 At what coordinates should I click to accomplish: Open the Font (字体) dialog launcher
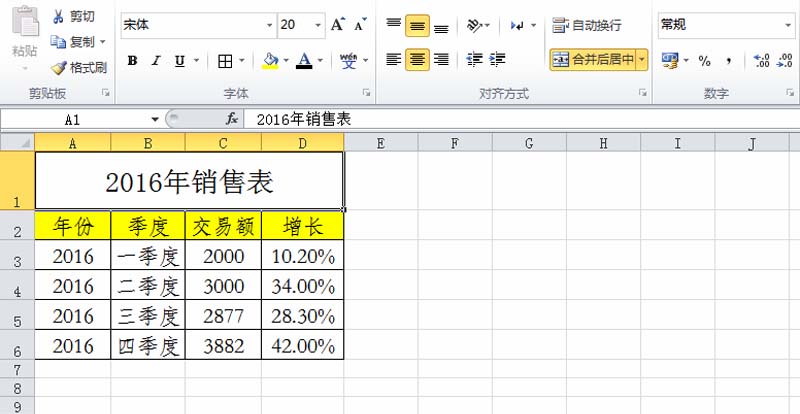point(366,92)
